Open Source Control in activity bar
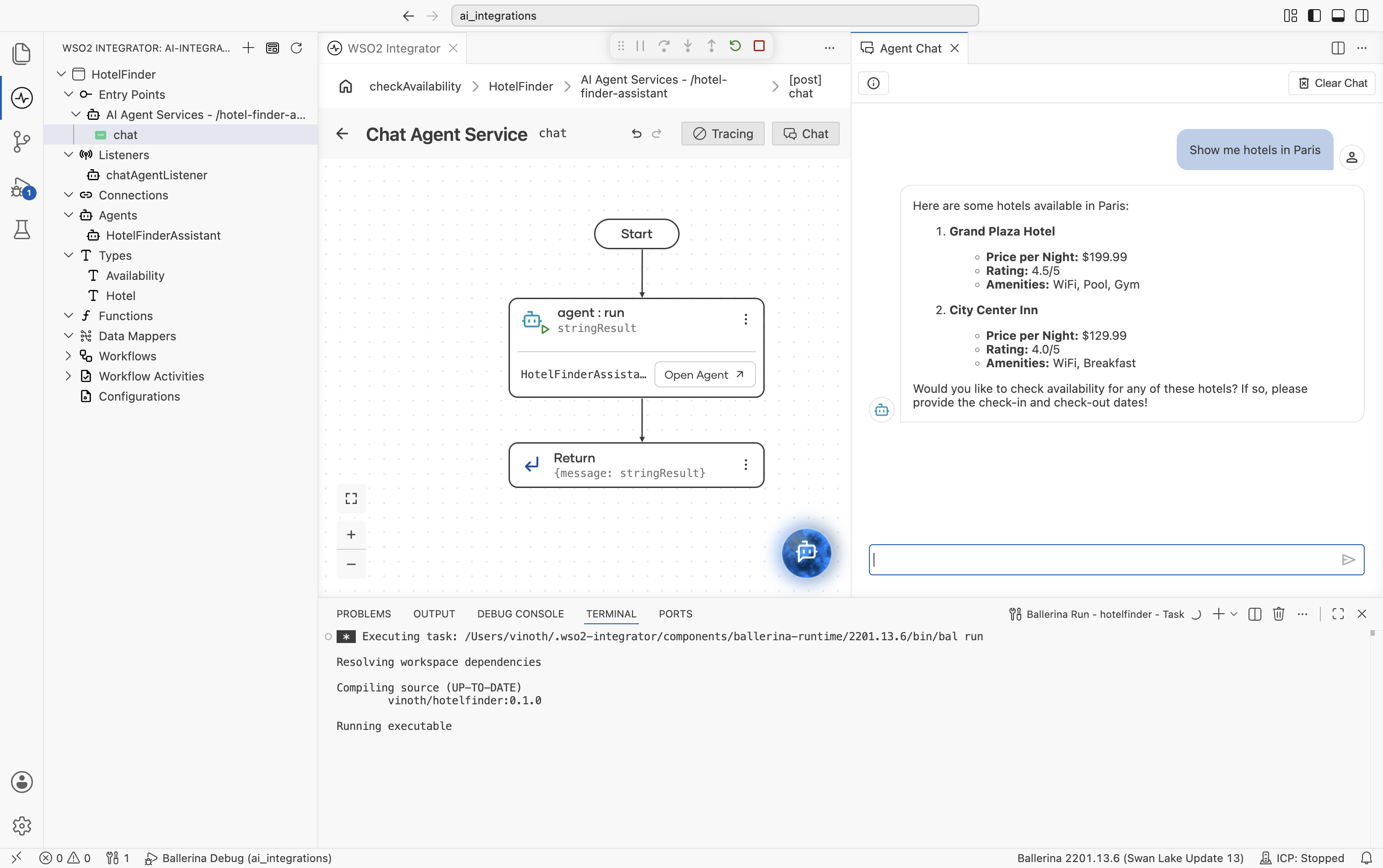The image size is (1383, 868). click(22, 141)
